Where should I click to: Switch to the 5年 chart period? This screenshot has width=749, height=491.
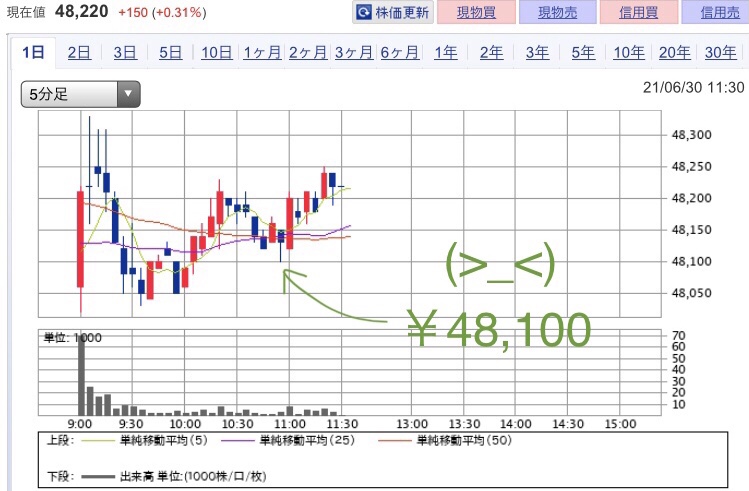[583, 52]
